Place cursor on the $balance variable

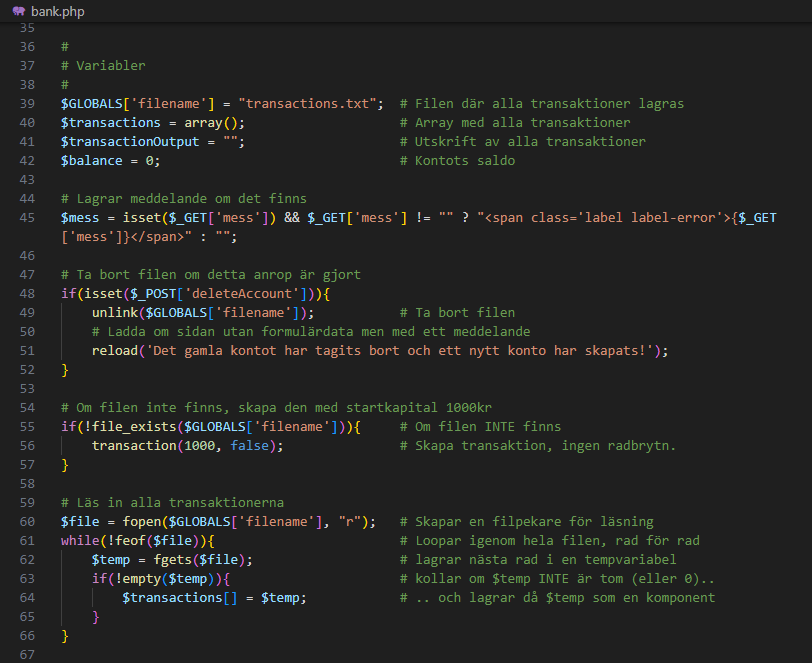(x=92, y=161)
